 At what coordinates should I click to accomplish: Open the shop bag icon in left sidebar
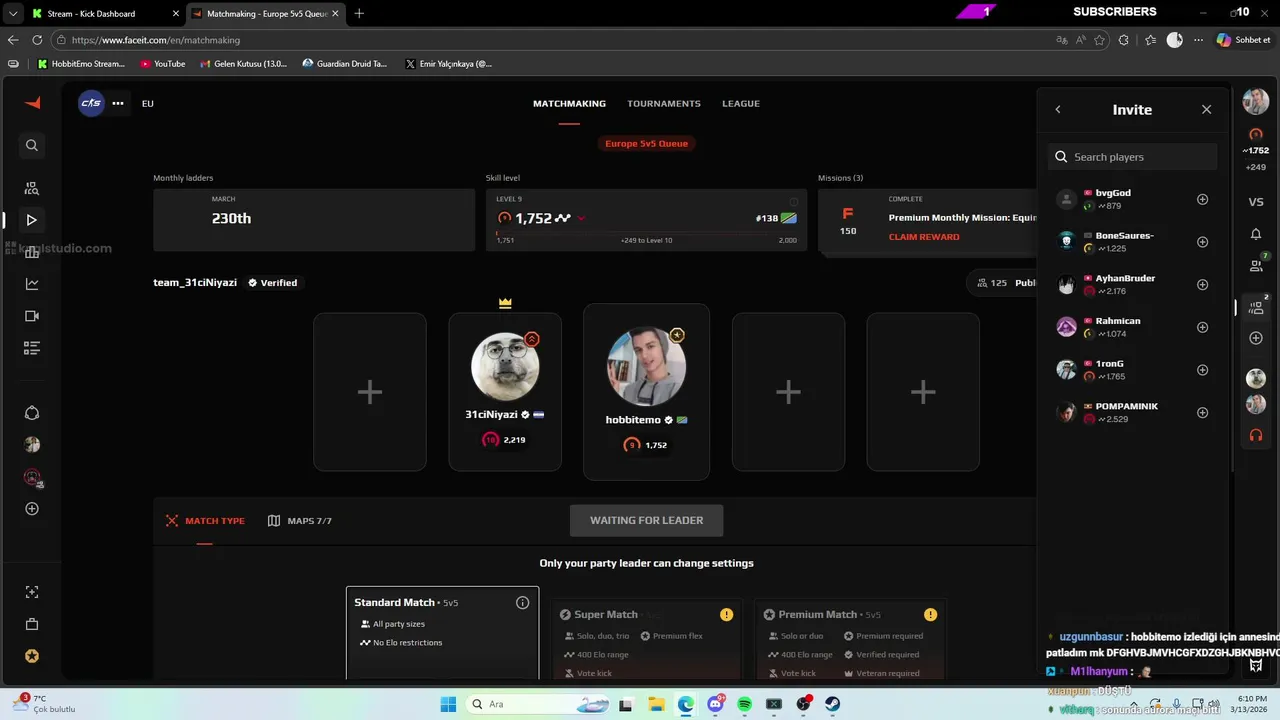32,624
